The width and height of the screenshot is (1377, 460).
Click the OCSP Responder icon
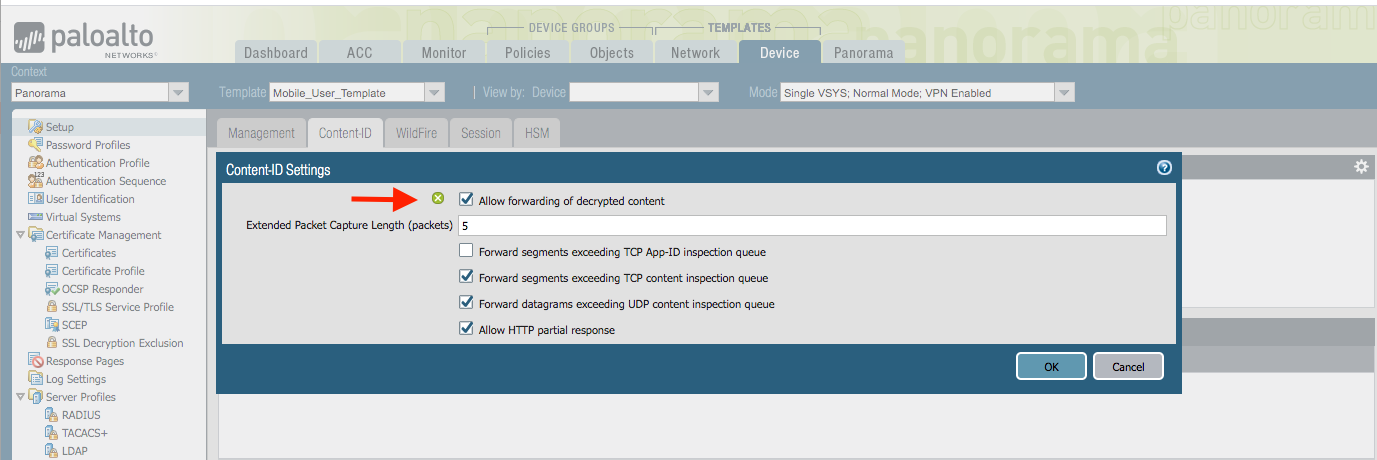52,289
